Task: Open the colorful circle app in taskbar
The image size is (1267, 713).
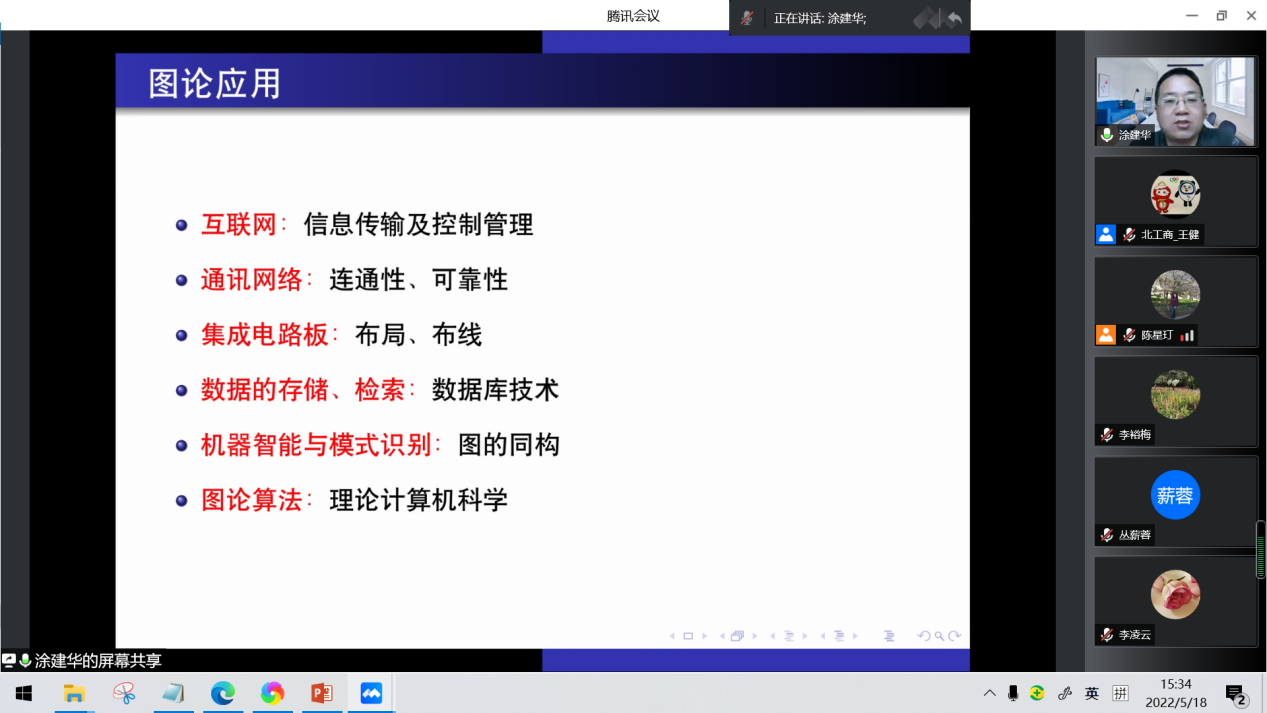Action: 272,693
